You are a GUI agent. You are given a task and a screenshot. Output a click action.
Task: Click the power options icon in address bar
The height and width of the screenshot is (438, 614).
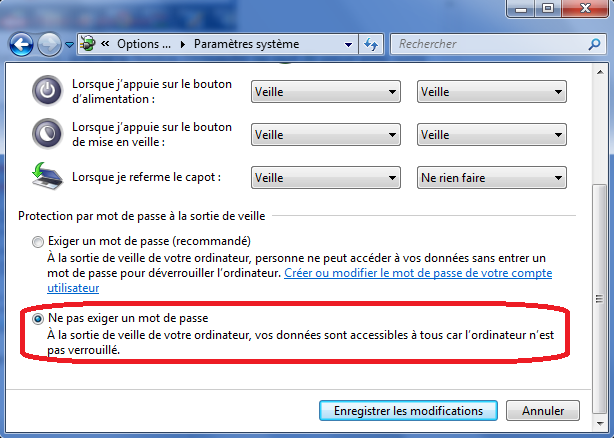pos(88,44)
